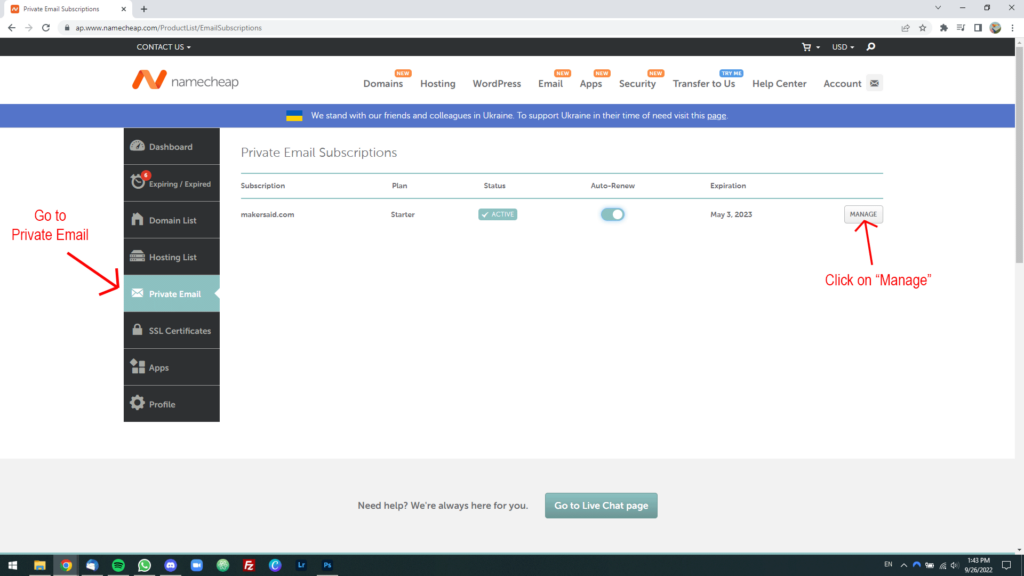1024x576 pixels.
Task: Click the Windows Start button
Action: [12, 565]
